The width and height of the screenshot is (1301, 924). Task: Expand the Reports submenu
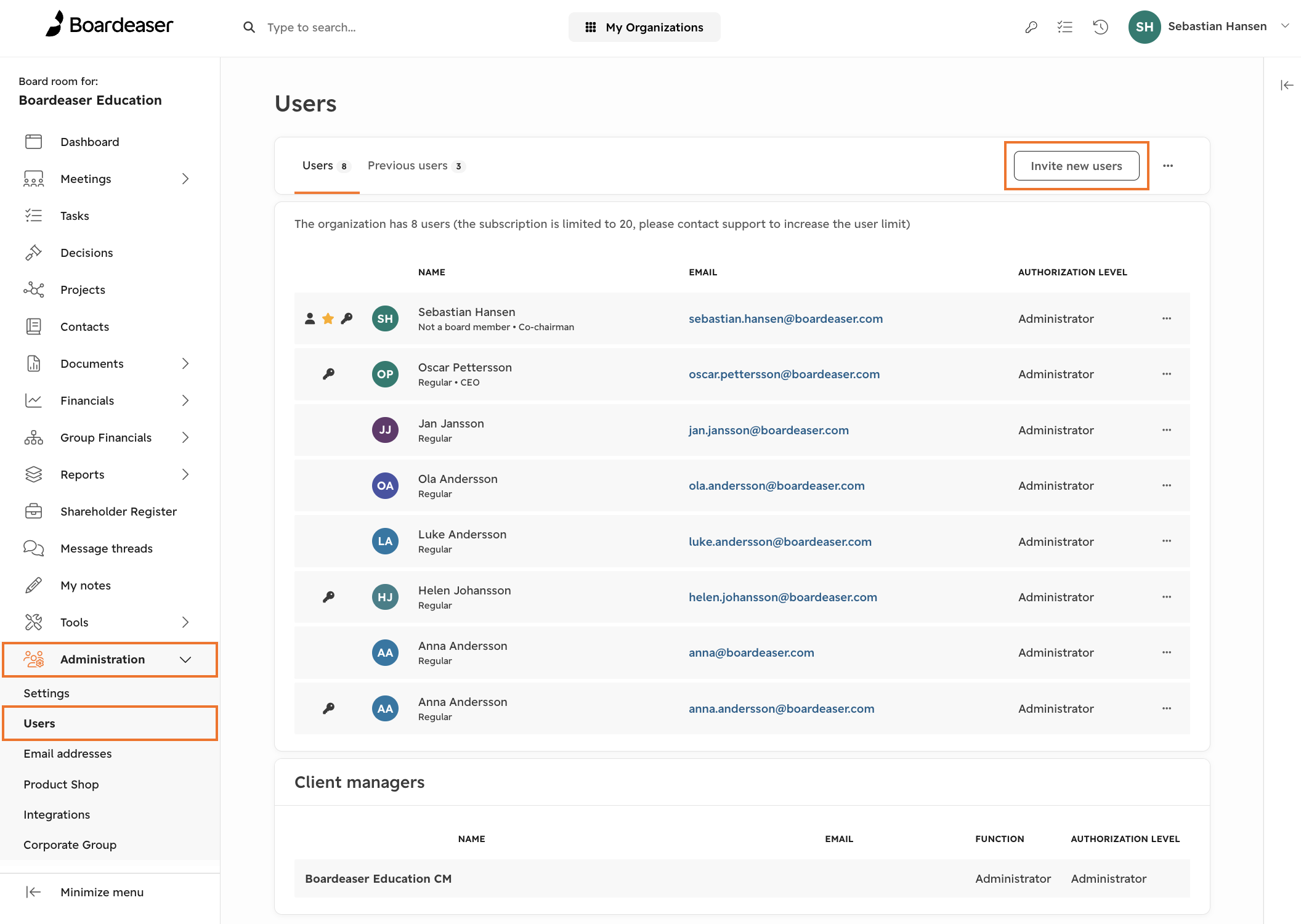(x=185, y=474)
